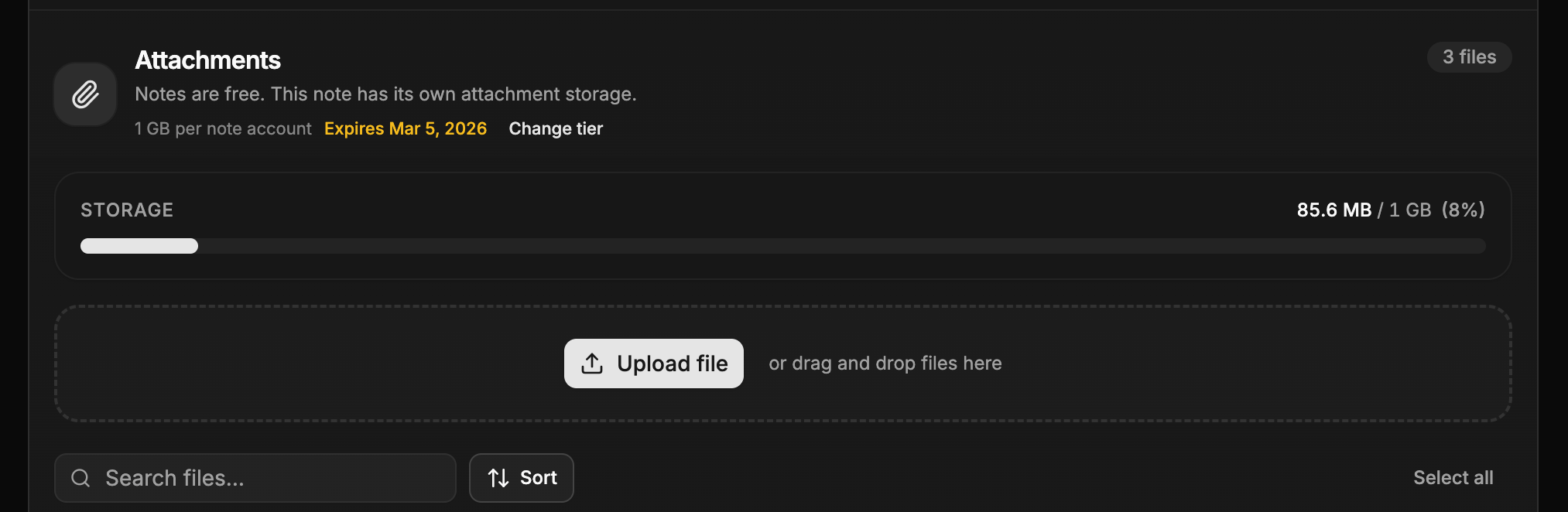Click the STORAGE section label
Image resolution: width=1568 pixels, height=512 pixels.
coord(127,210)
